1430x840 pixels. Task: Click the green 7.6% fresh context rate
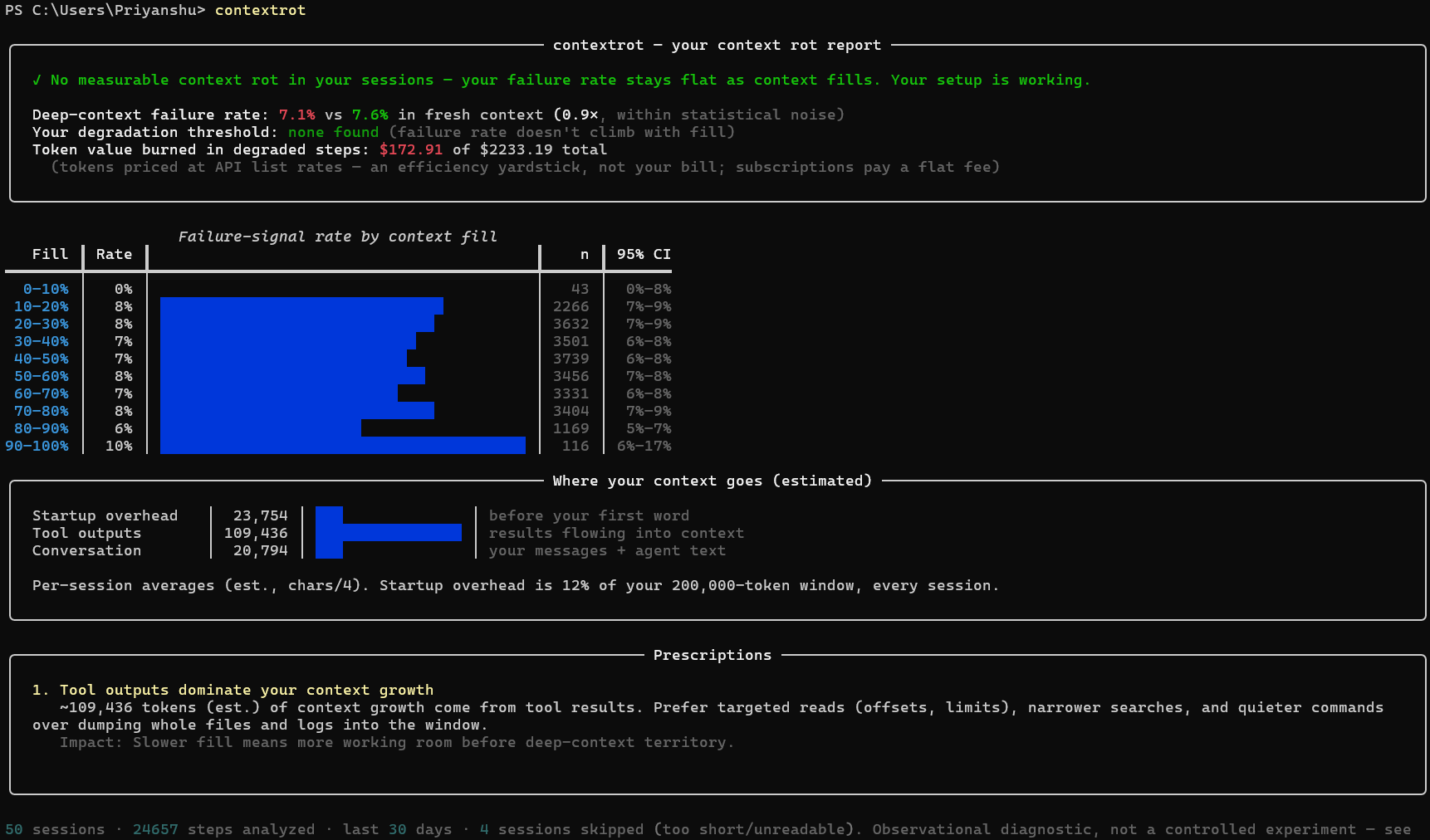tap(370, 115)
